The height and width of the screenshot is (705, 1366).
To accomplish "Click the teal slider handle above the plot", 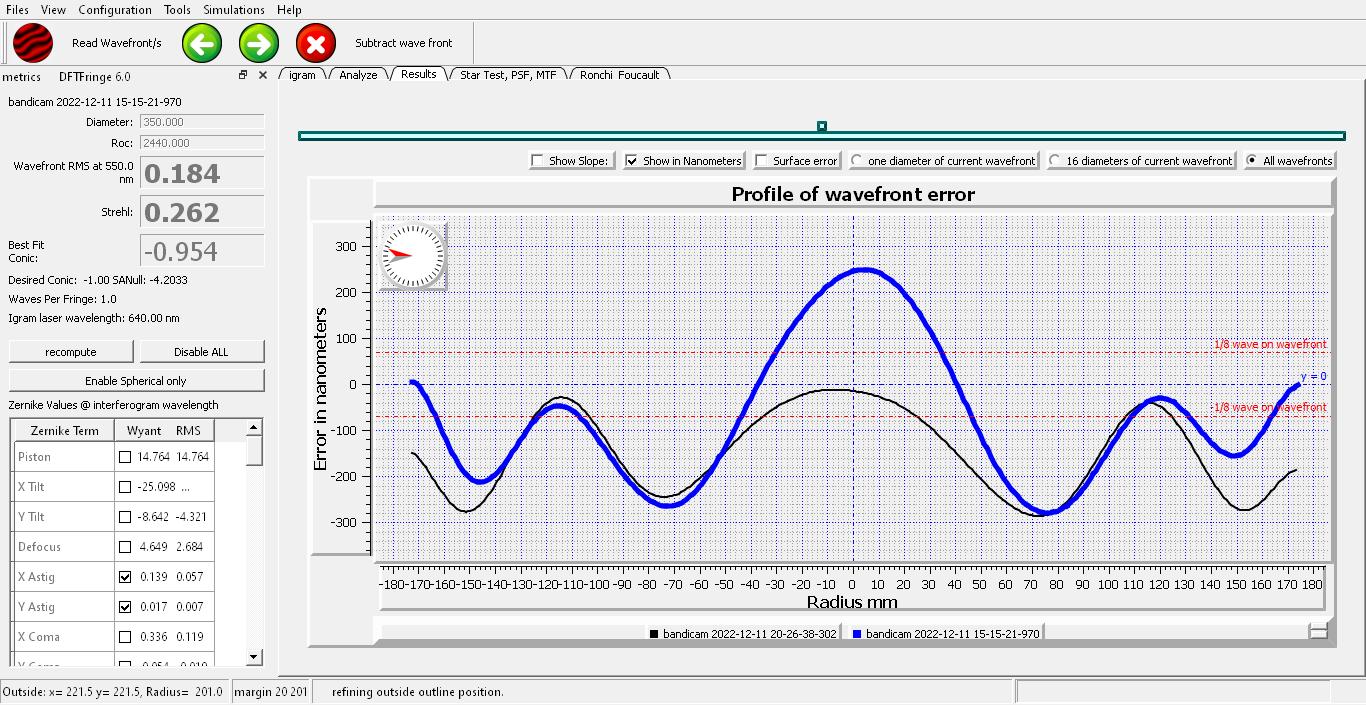I will (x=822, y=126).
